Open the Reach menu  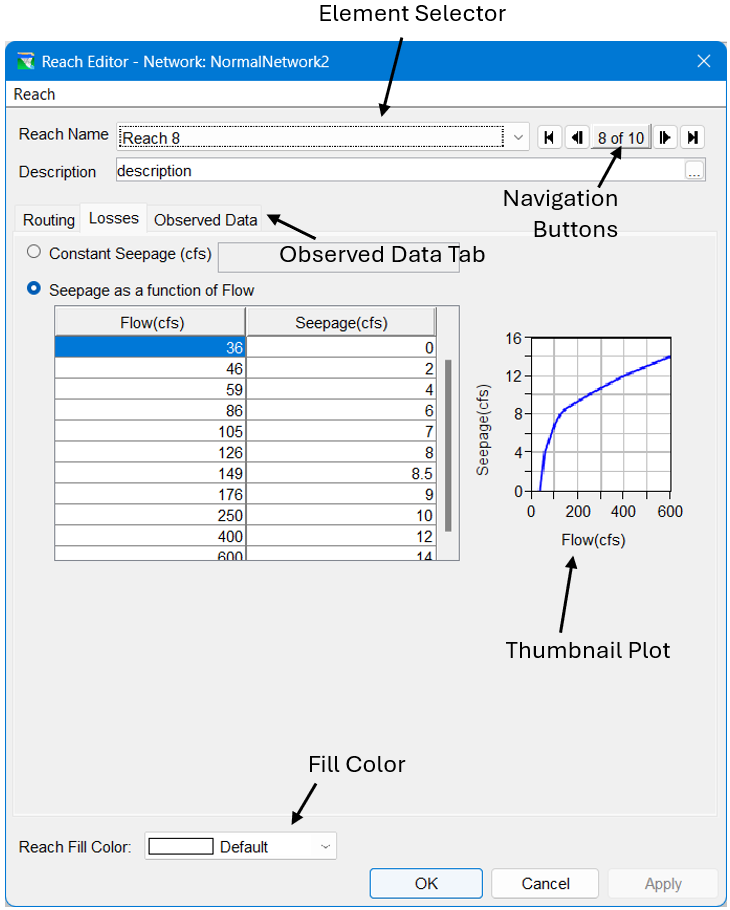tap(35, 94)
